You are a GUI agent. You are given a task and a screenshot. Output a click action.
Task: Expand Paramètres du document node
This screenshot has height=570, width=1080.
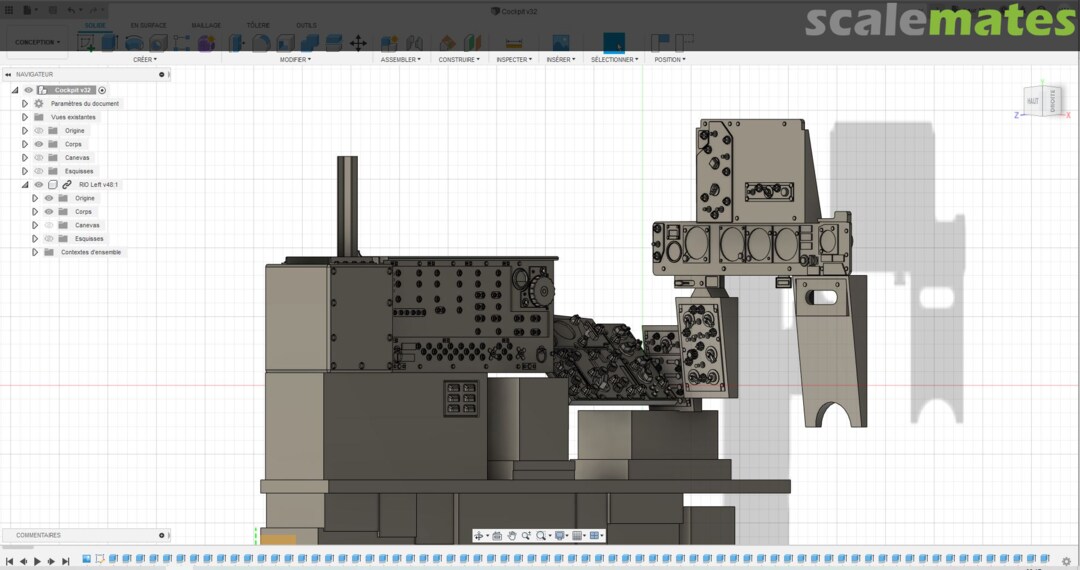[x=25, y=104]
